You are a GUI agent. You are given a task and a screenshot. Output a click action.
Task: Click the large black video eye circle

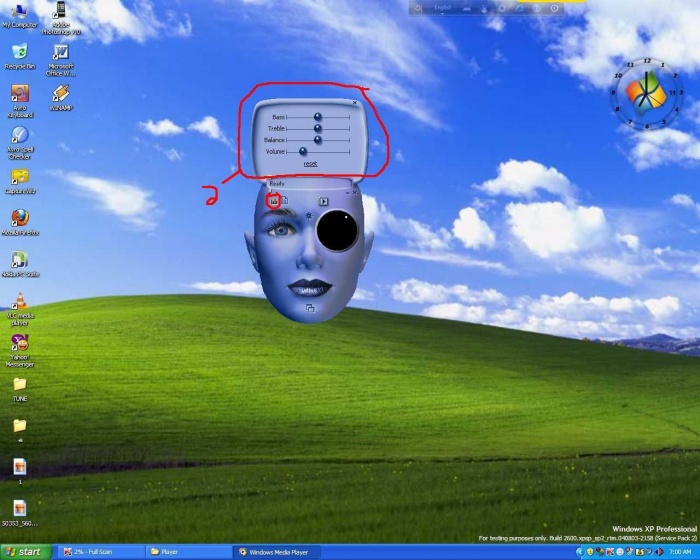[337, 230]
